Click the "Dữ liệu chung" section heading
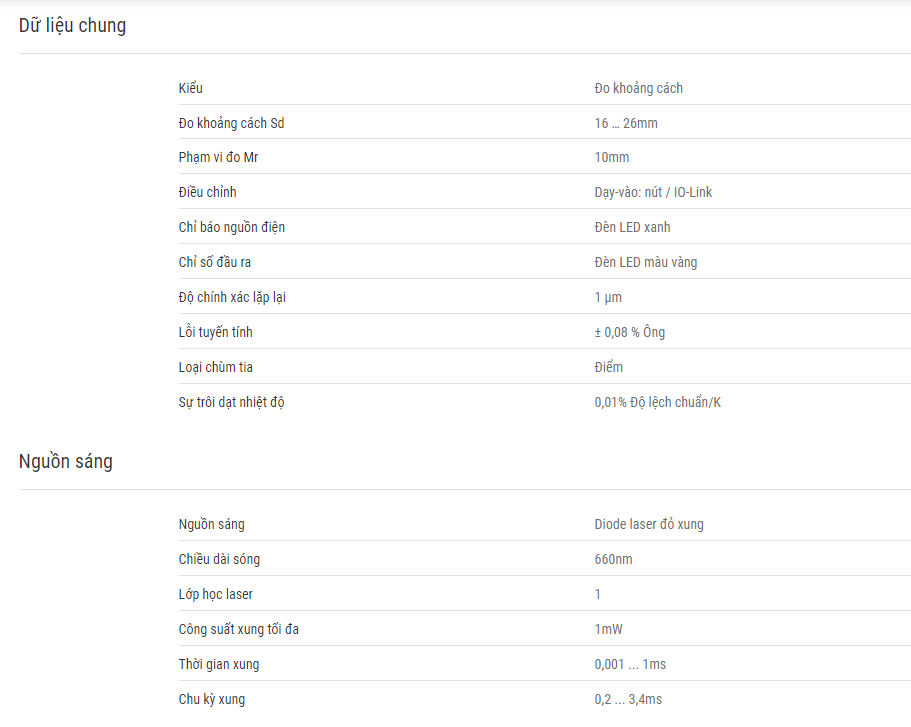 [x=72, y=26]
